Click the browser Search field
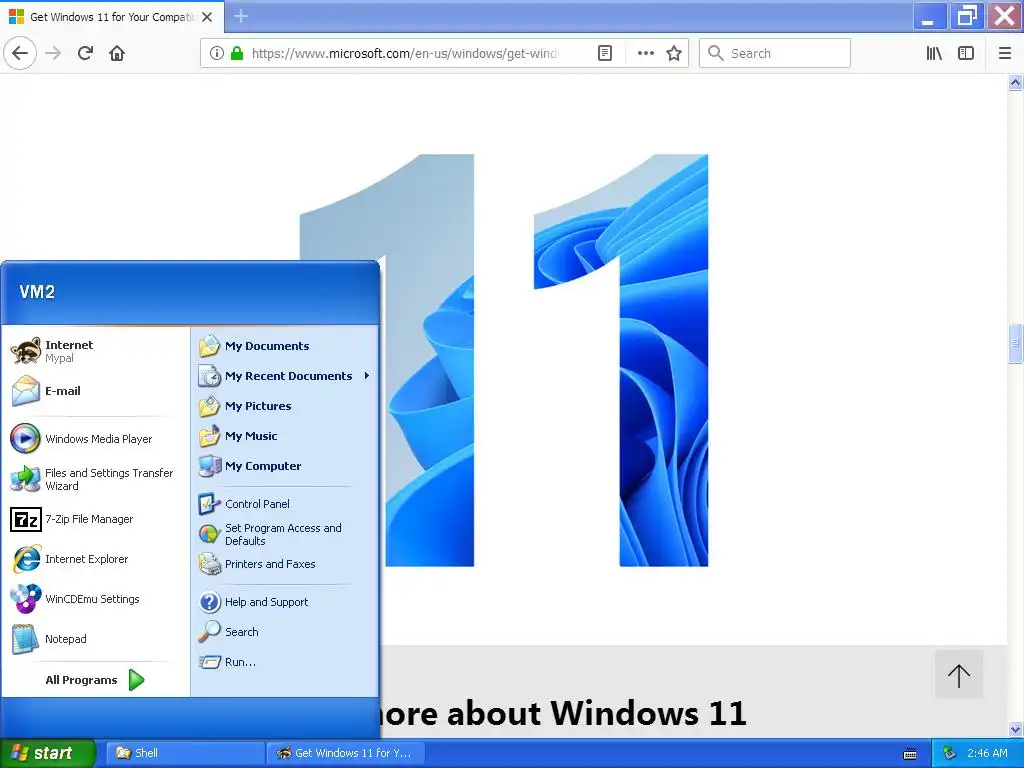This screenshot has width=1024, height=768. 775,53
